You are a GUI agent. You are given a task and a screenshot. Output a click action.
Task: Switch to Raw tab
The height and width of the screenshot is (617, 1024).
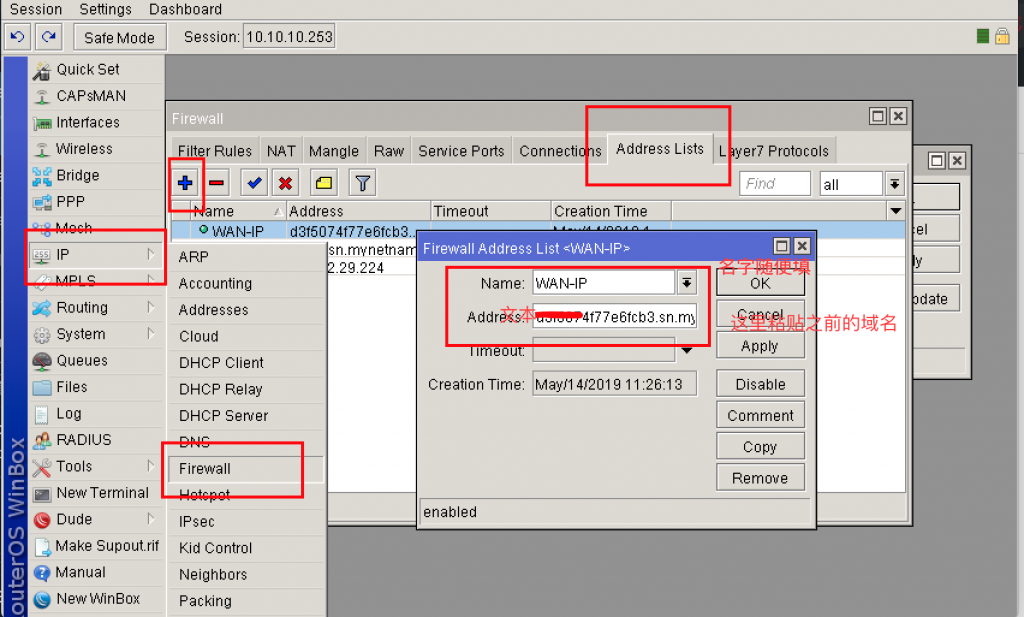pos(389,151)
